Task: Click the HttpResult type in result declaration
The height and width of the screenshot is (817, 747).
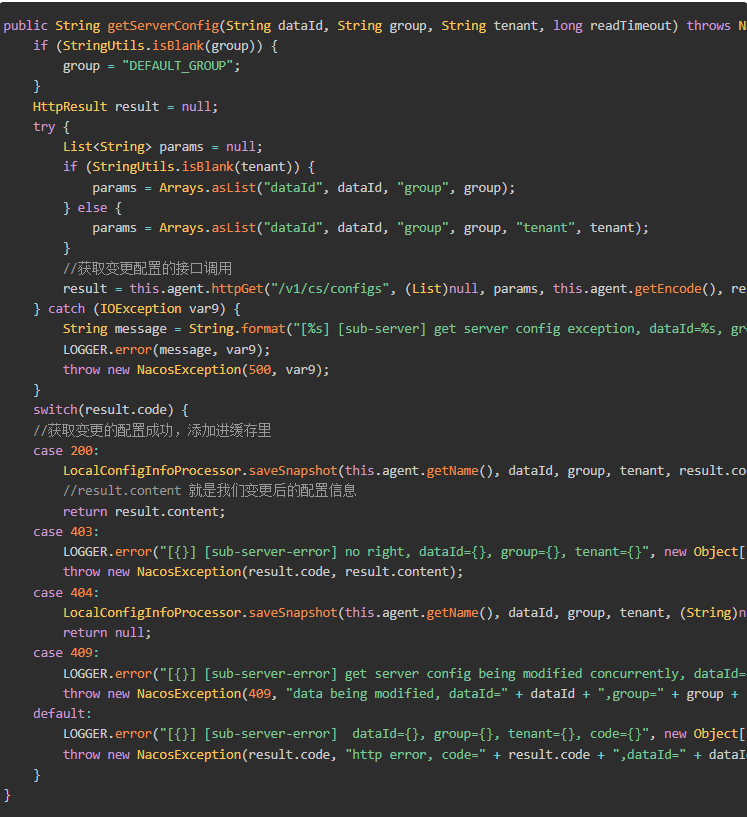Action: tap(70, 106)
